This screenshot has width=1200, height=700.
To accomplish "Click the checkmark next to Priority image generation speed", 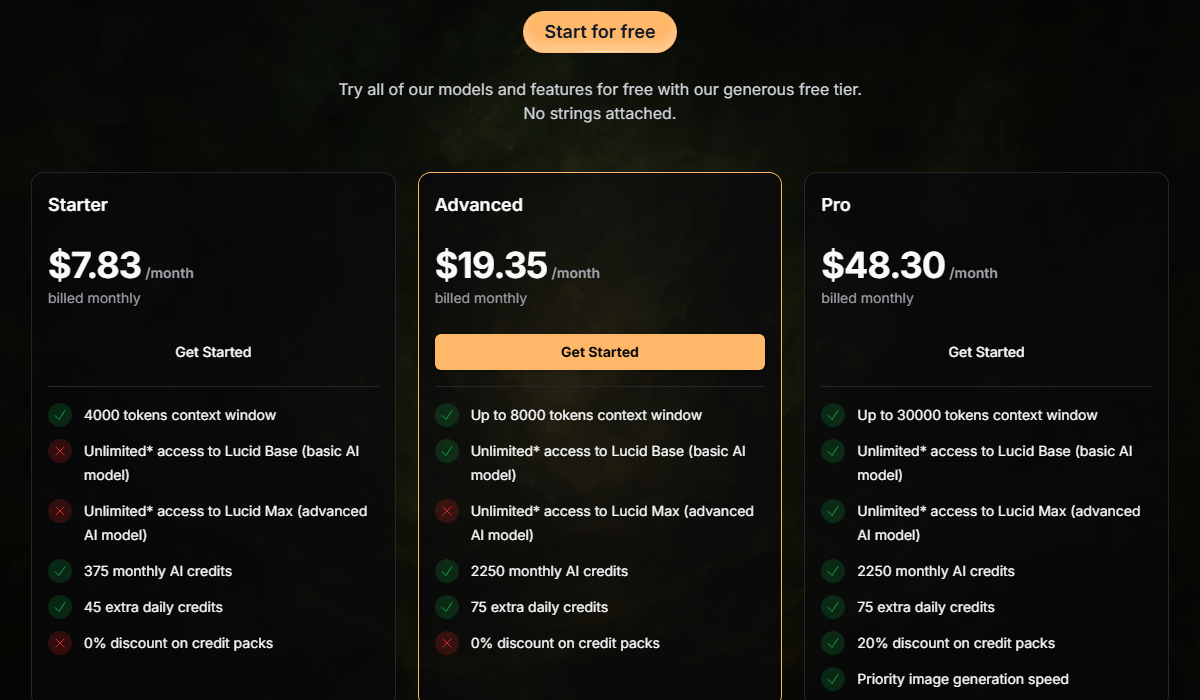I will 832,679.
